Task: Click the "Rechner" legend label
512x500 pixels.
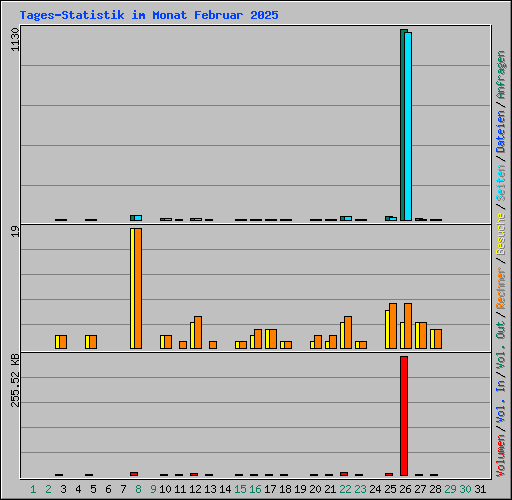Action: [x=501, y=288]
